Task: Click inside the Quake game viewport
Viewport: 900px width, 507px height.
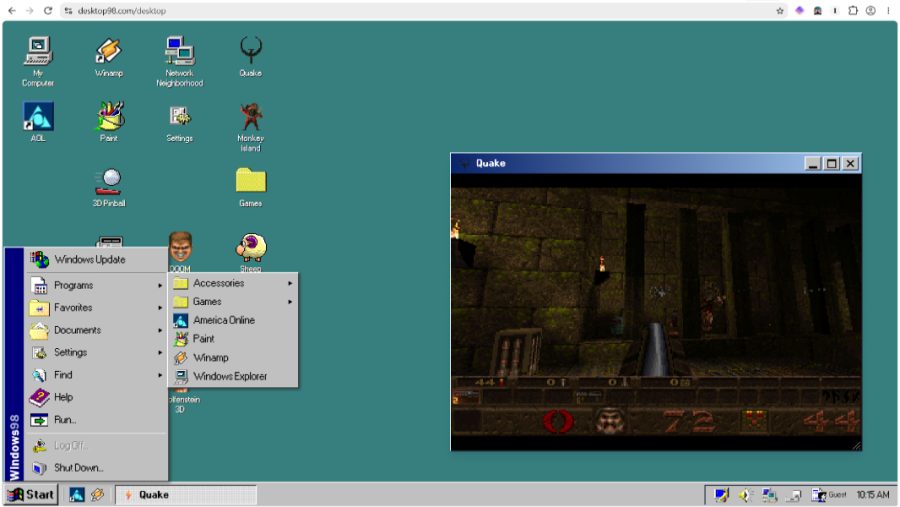Action: click(656, 312)
